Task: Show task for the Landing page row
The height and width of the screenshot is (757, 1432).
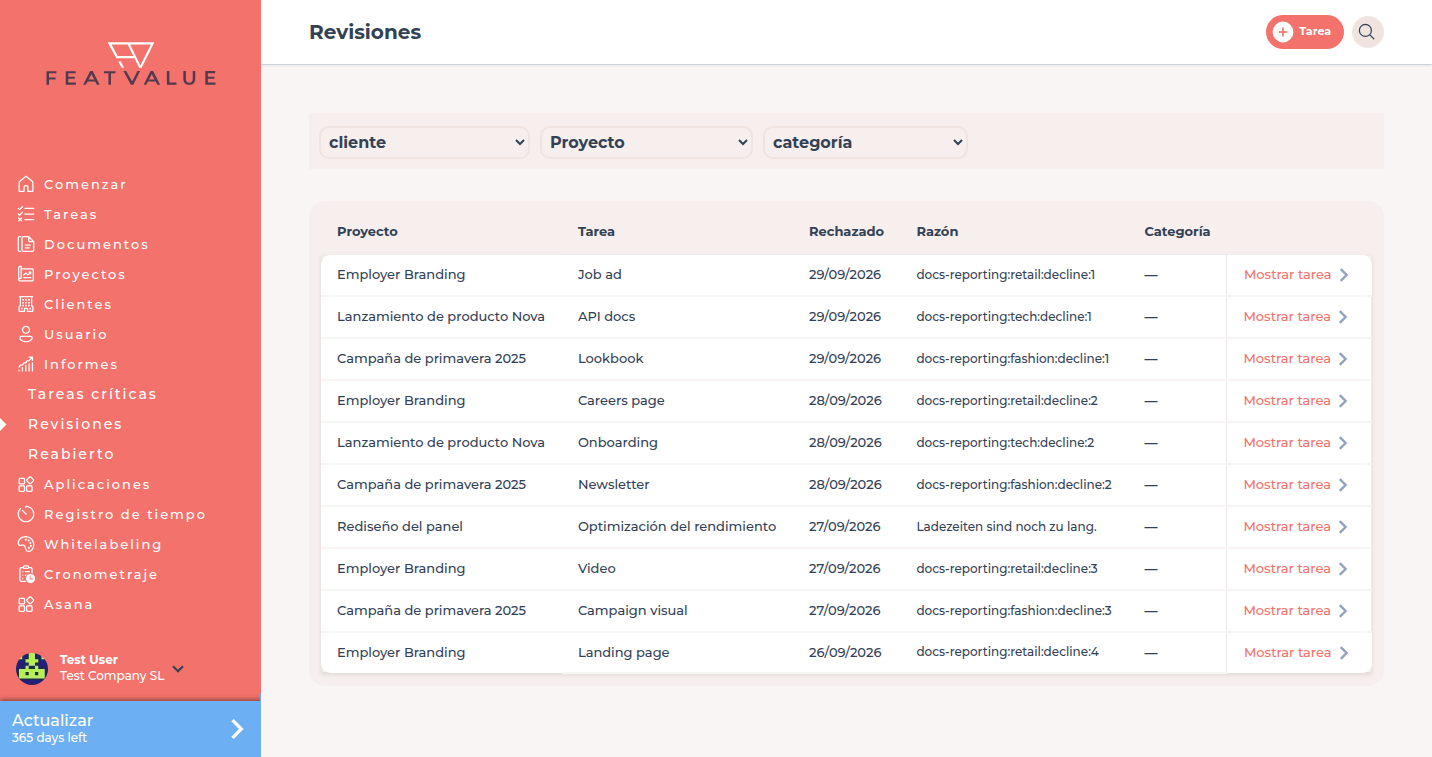Action: pos(1296,653)
